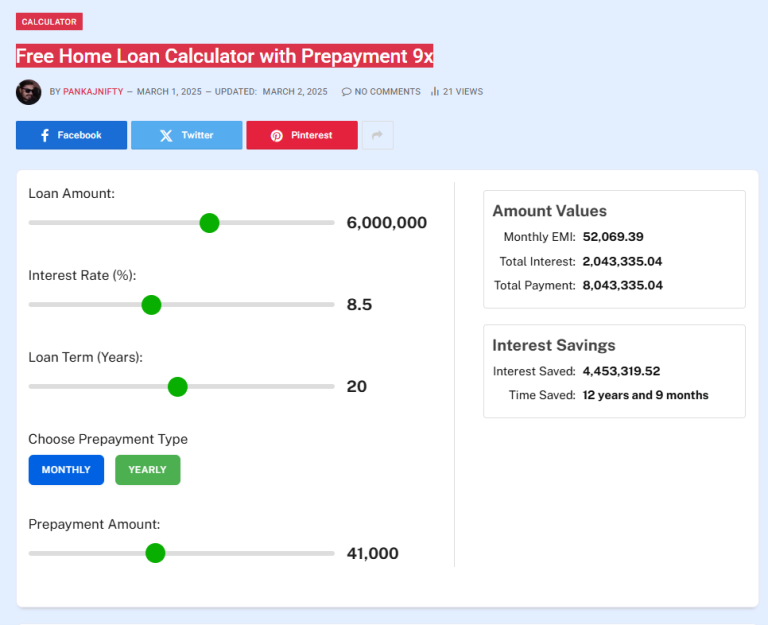768x625 pixels.
Task: Click the Loan Amount slider handle
Action: coord(209,223)
